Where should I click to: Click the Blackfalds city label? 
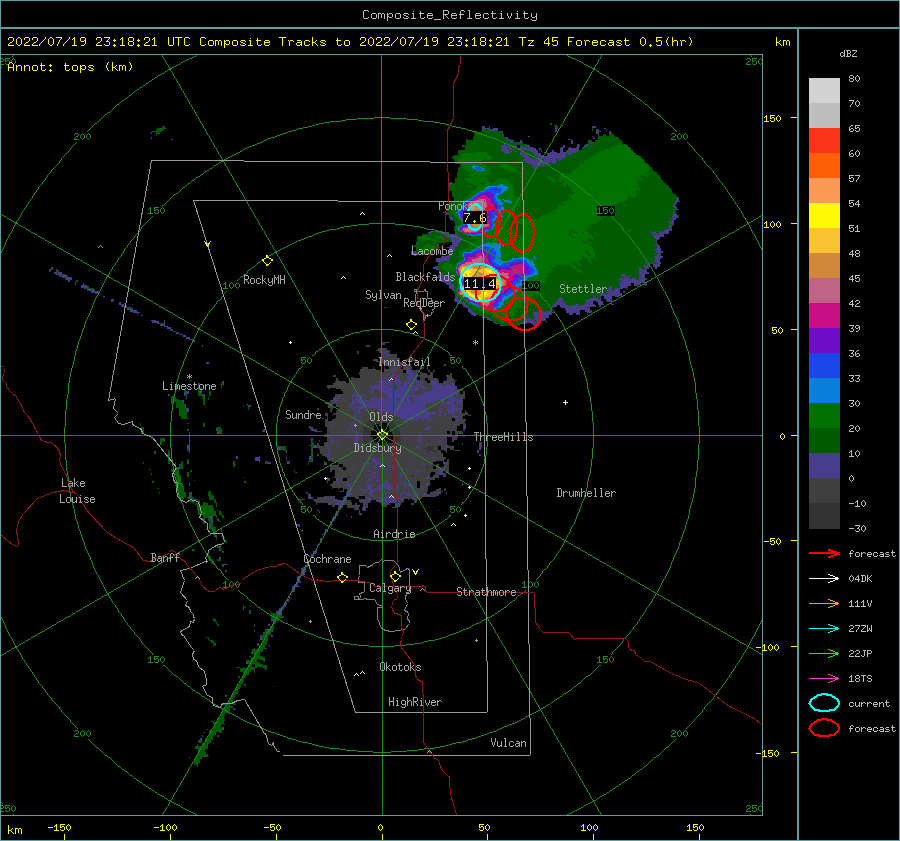(425, 277)
